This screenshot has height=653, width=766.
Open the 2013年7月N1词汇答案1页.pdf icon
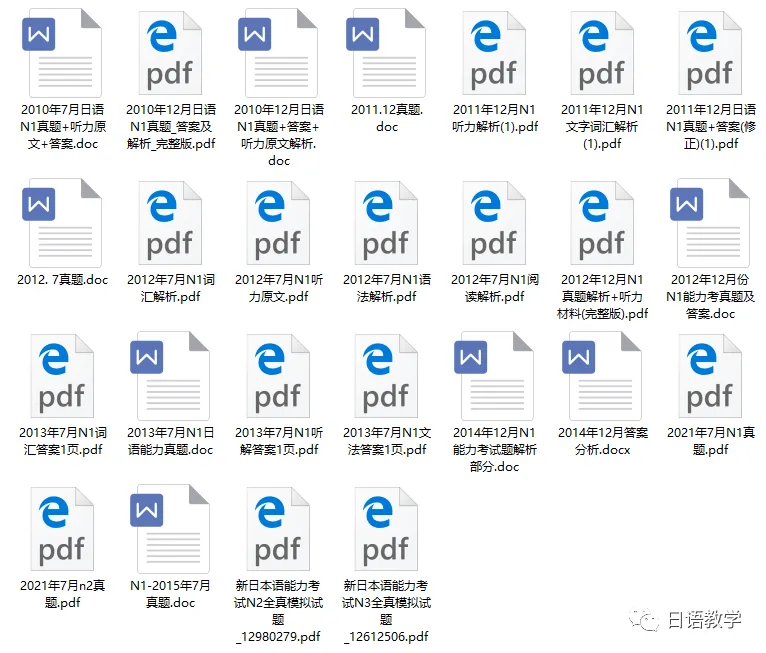(x=62, y=376)
